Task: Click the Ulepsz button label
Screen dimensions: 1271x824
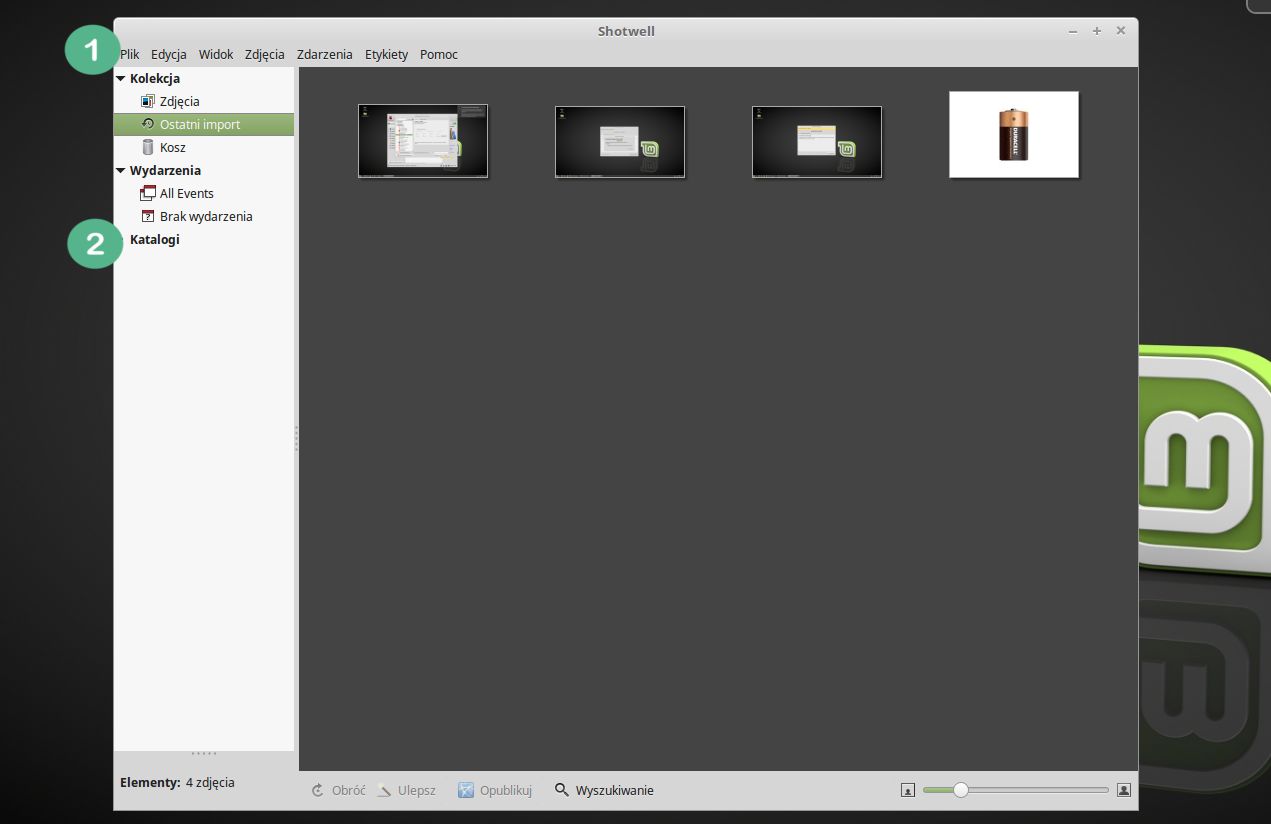Action: 417,790
